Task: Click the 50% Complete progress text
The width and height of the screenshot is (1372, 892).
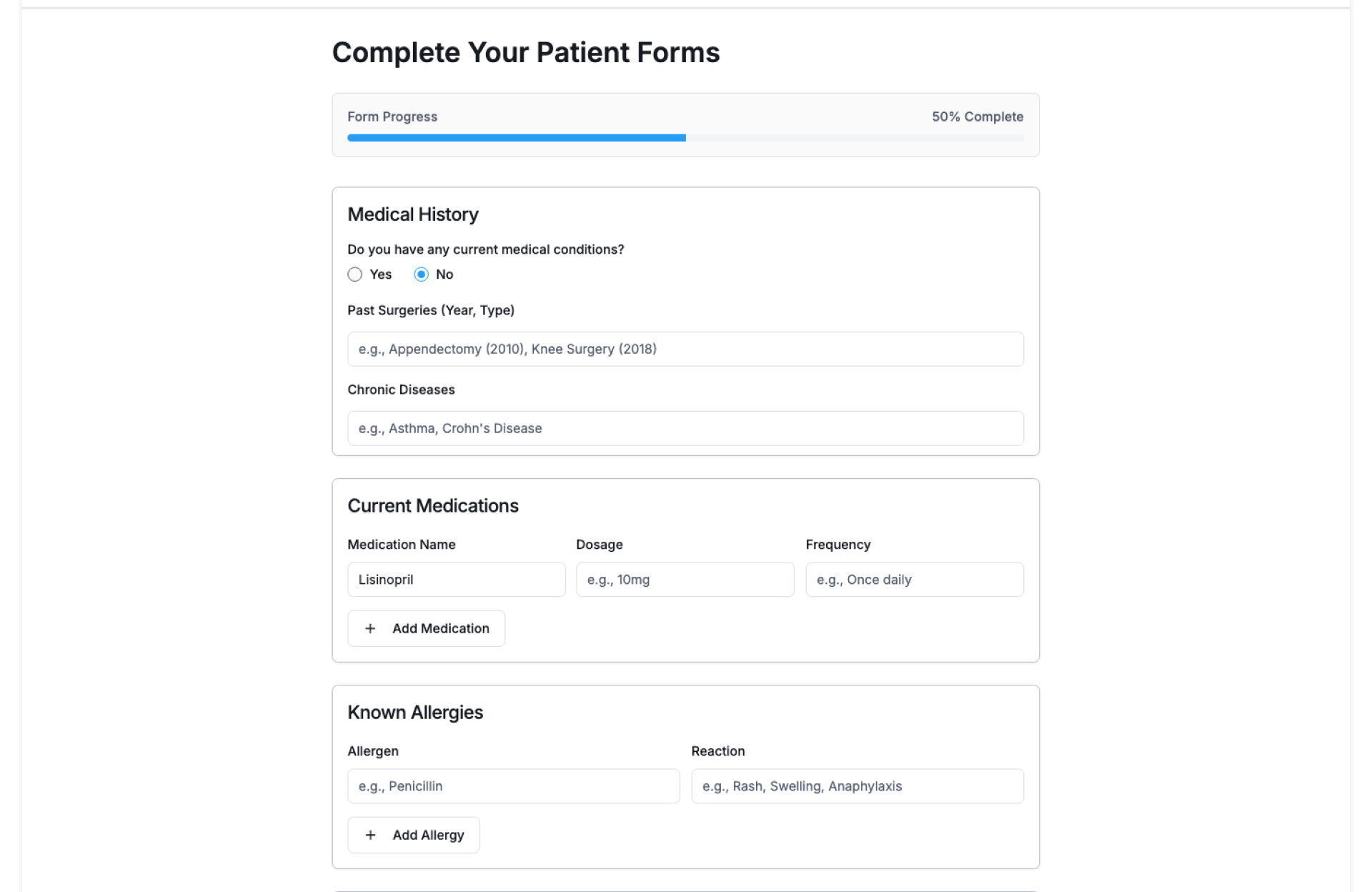Action: (977, 117)
